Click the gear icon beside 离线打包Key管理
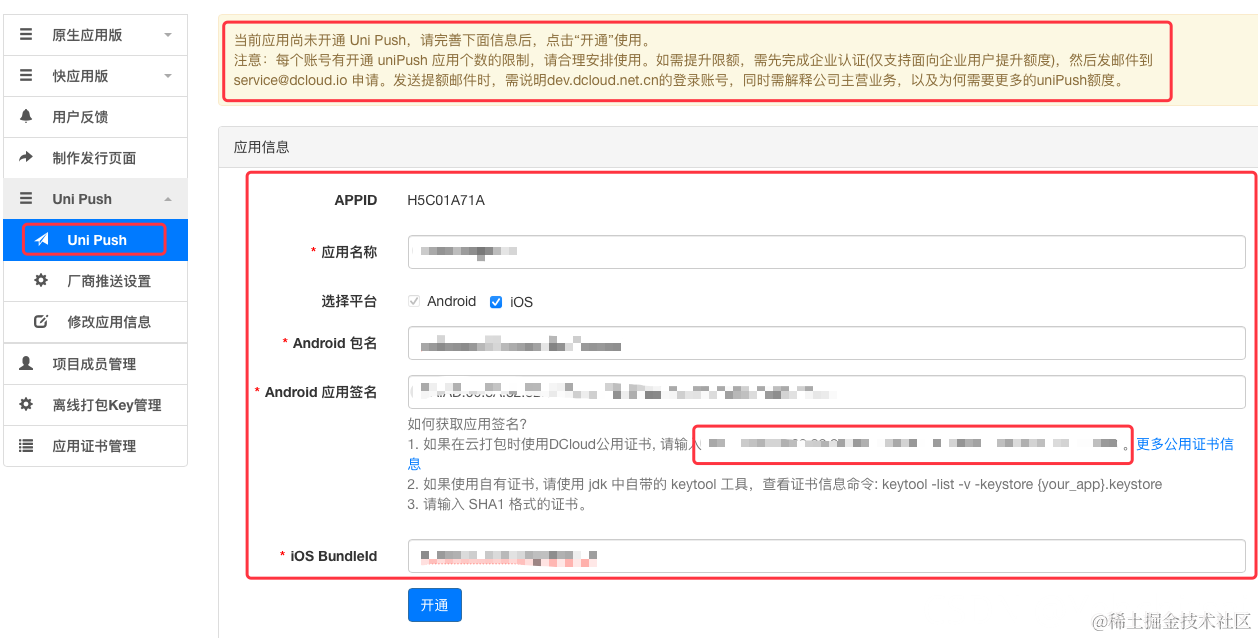 (27, 404)
